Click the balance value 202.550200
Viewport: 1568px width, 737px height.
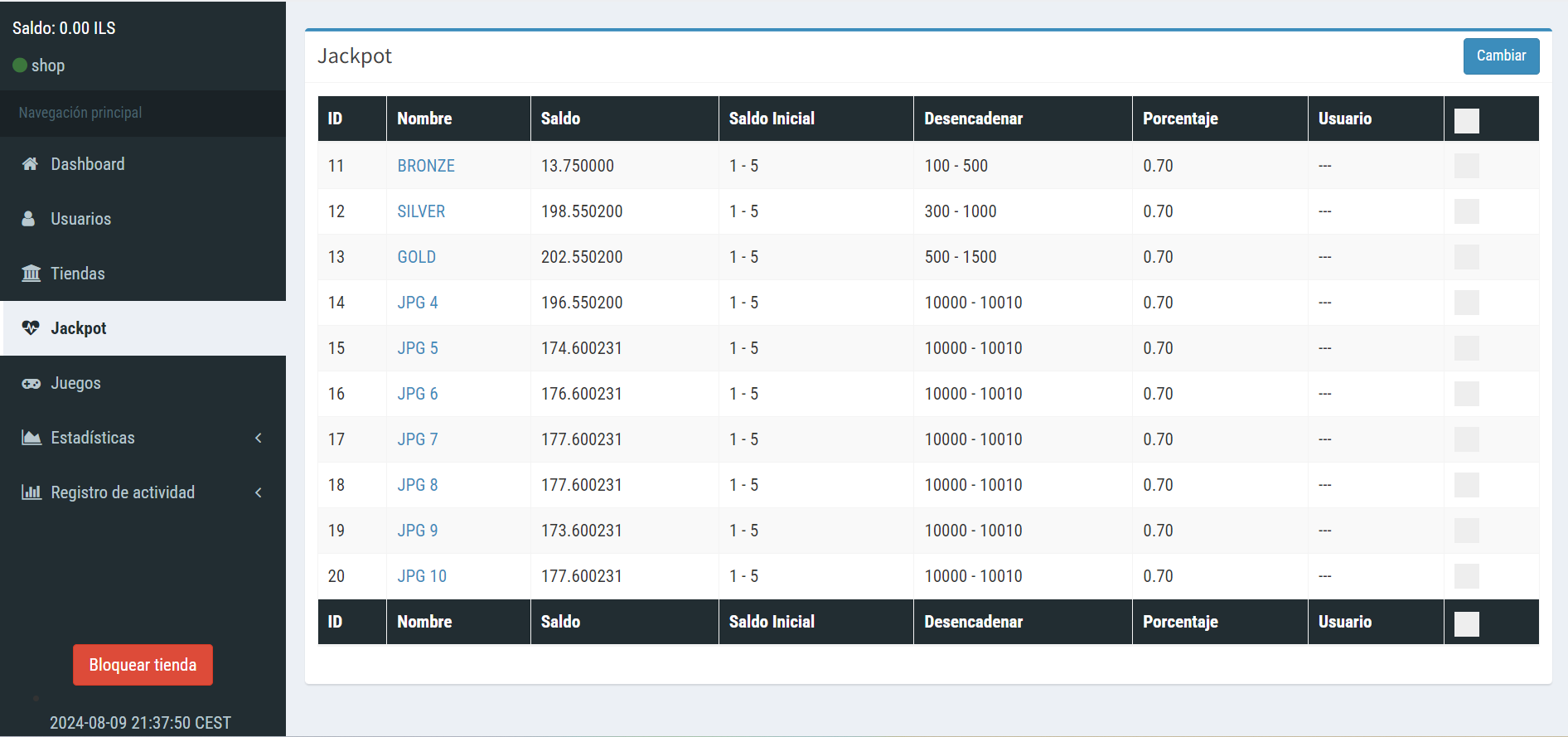tap(582, 257)
